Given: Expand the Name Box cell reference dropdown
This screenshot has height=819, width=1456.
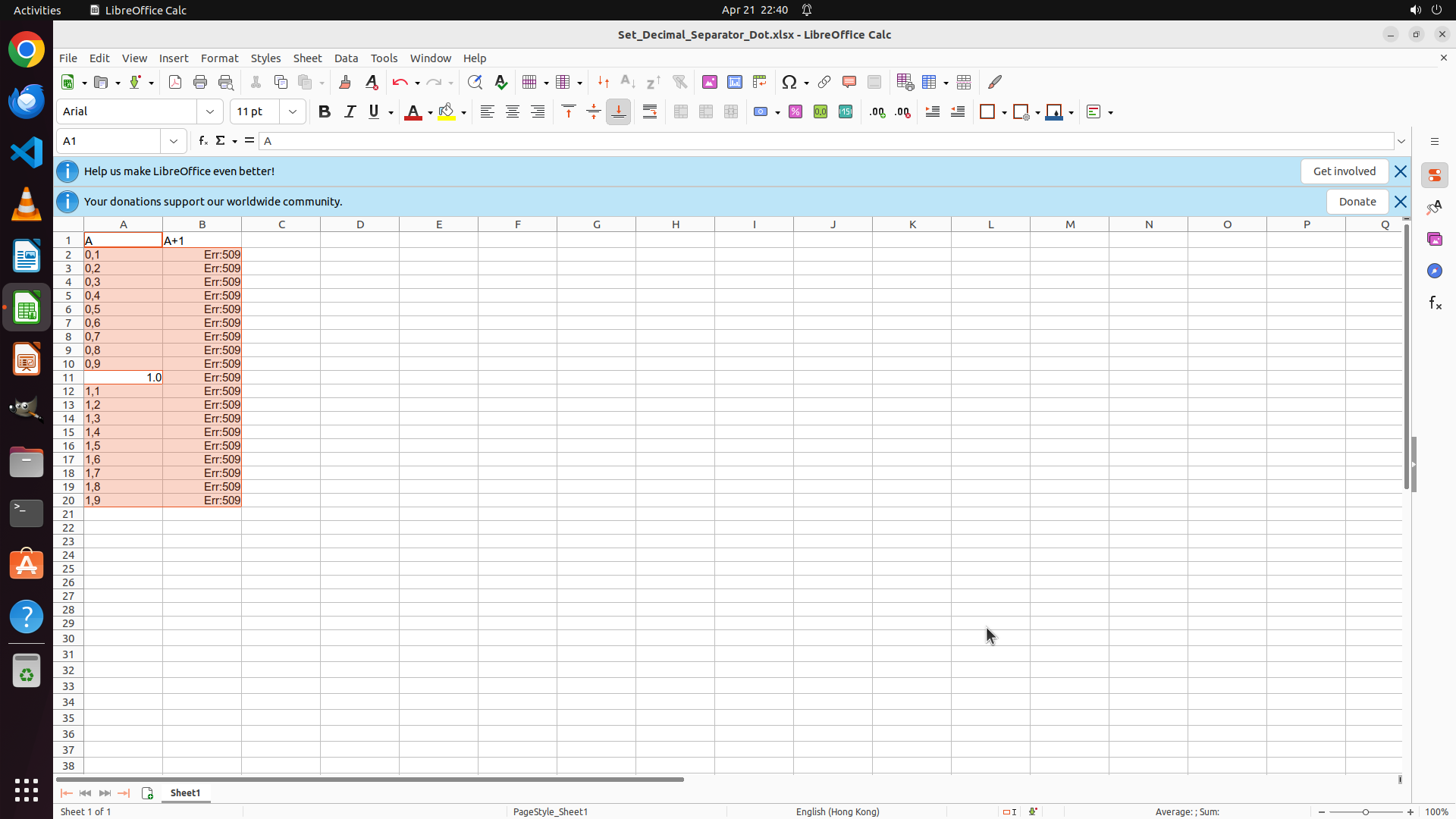Looking at the screenshot, I should 174,141.
